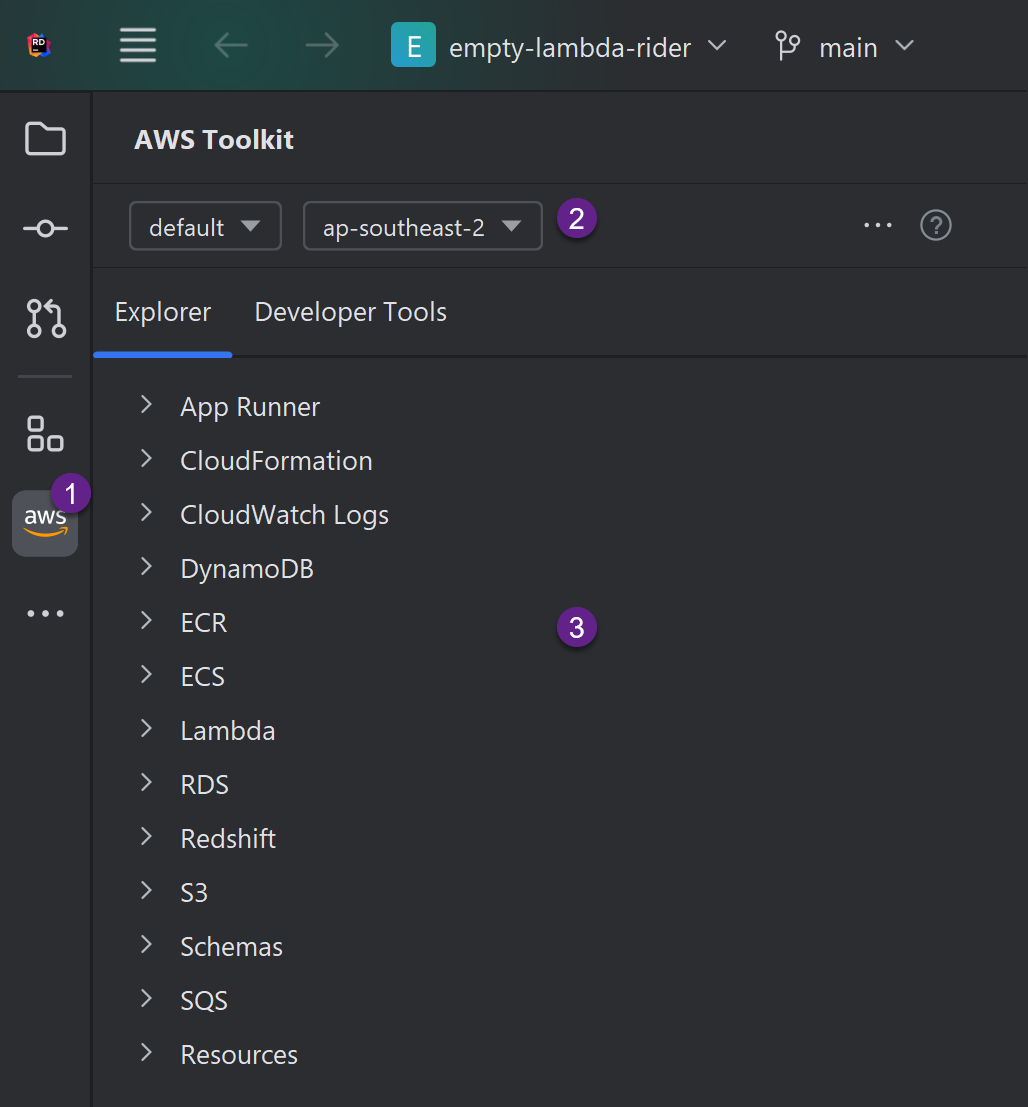This screenshot has width=1028, height=1107.
Task: Select the S3 tree item
Action: point(194,893)
